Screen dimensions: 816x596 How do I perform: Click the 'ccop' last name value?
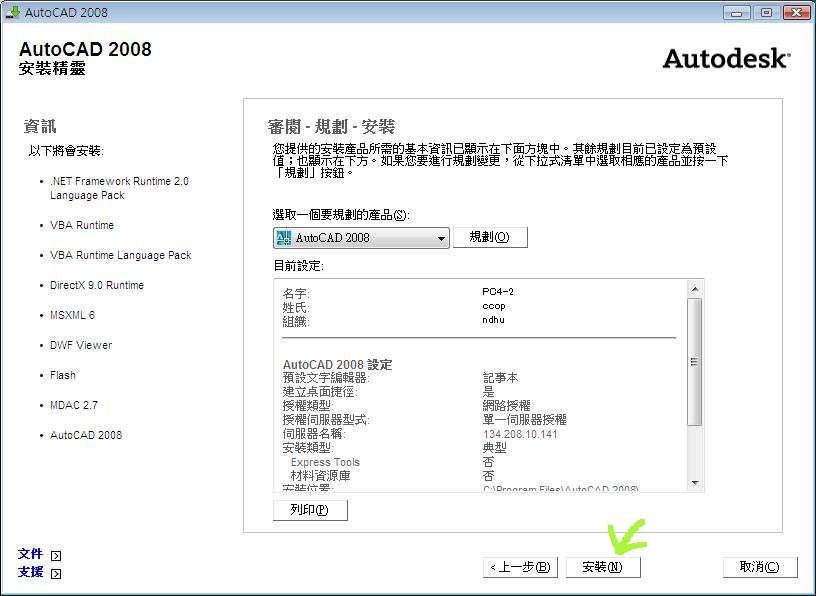click(494, 306)
